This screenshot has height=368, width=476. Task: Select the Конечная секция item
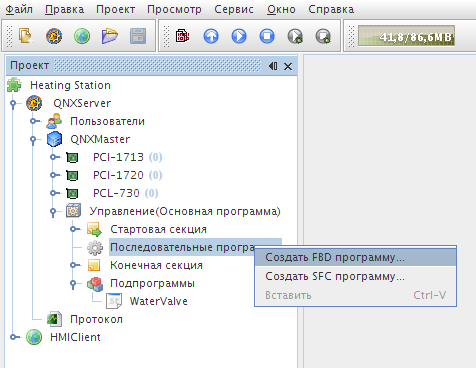pyautogui.click(x=156, y=265)
